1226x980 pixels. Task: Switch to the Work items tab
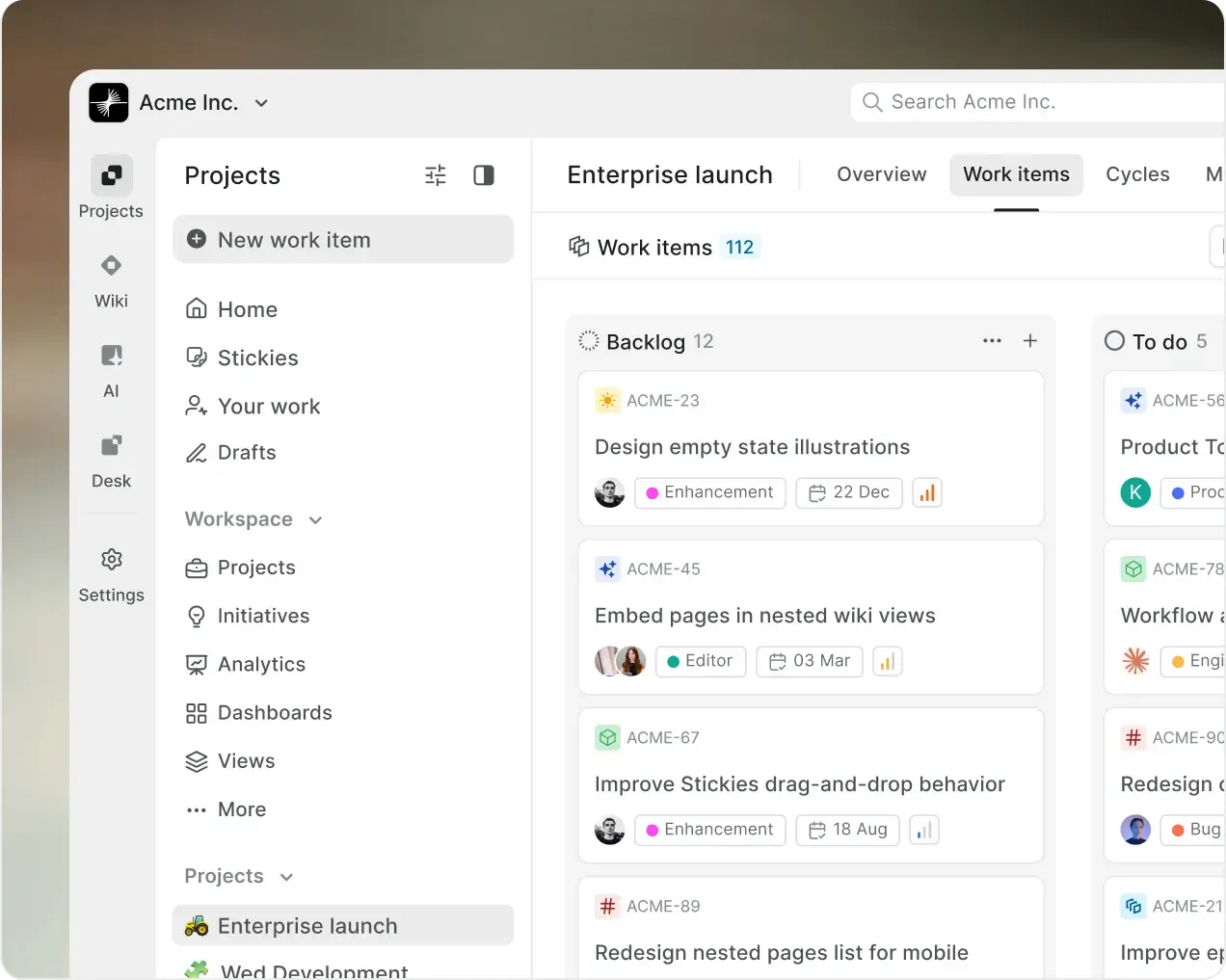point(1017,174)
